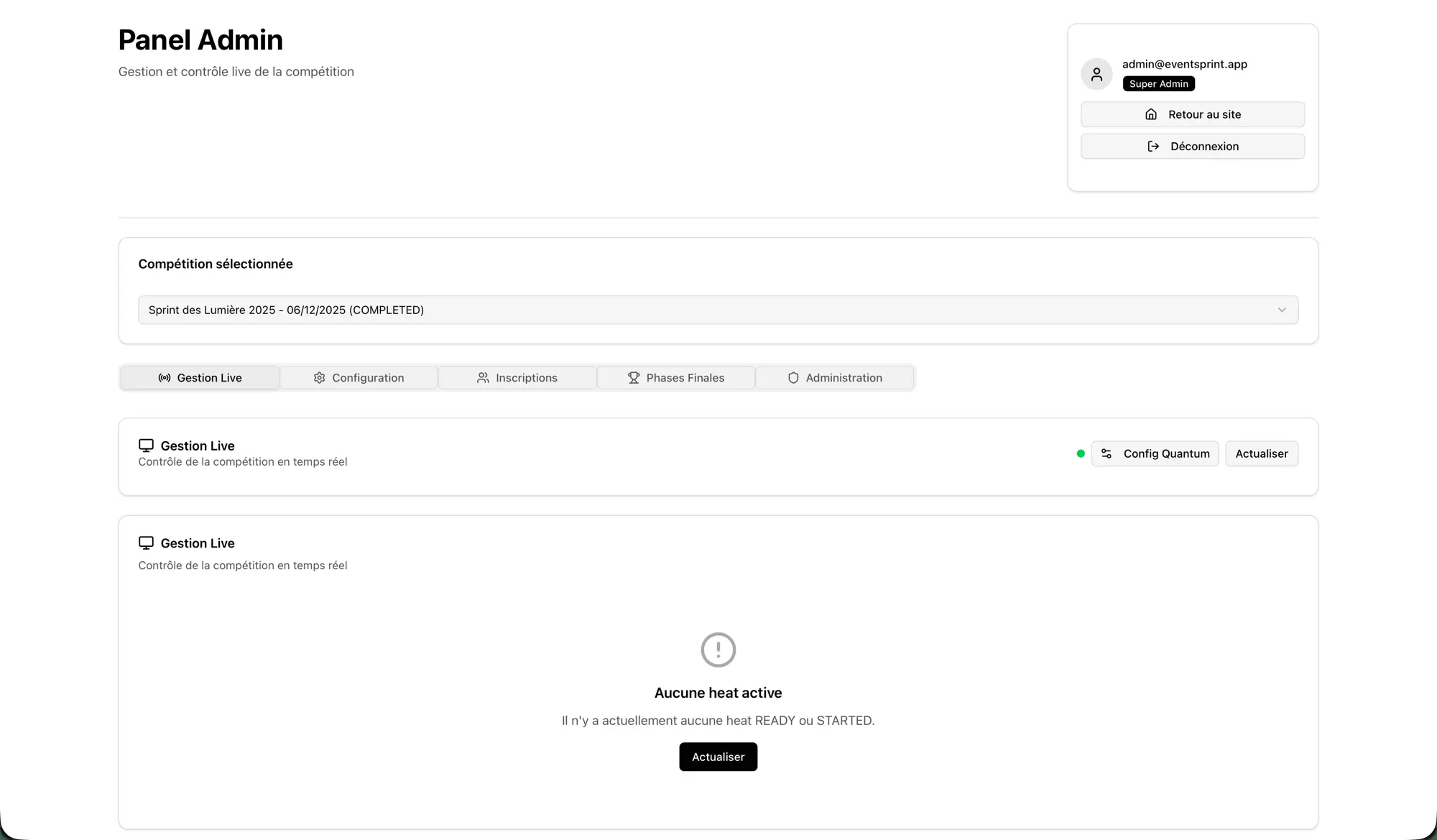Viewport: 1437px width, 840px height.
Task: Go to the Phases Finales tab
Action: 676,378
